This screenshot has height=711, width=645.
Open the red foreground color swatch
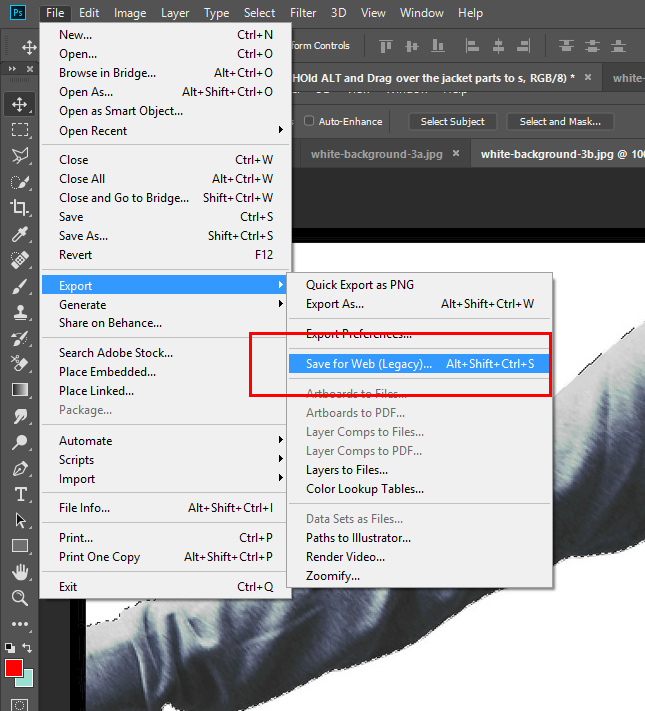tap(13, 667)
